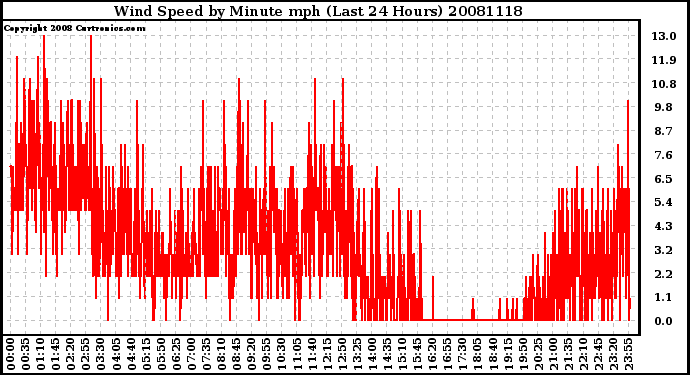This screenshot has height=375, width=690.
Task: Click the 0.0 y-axis label
Action: (664, 321)
